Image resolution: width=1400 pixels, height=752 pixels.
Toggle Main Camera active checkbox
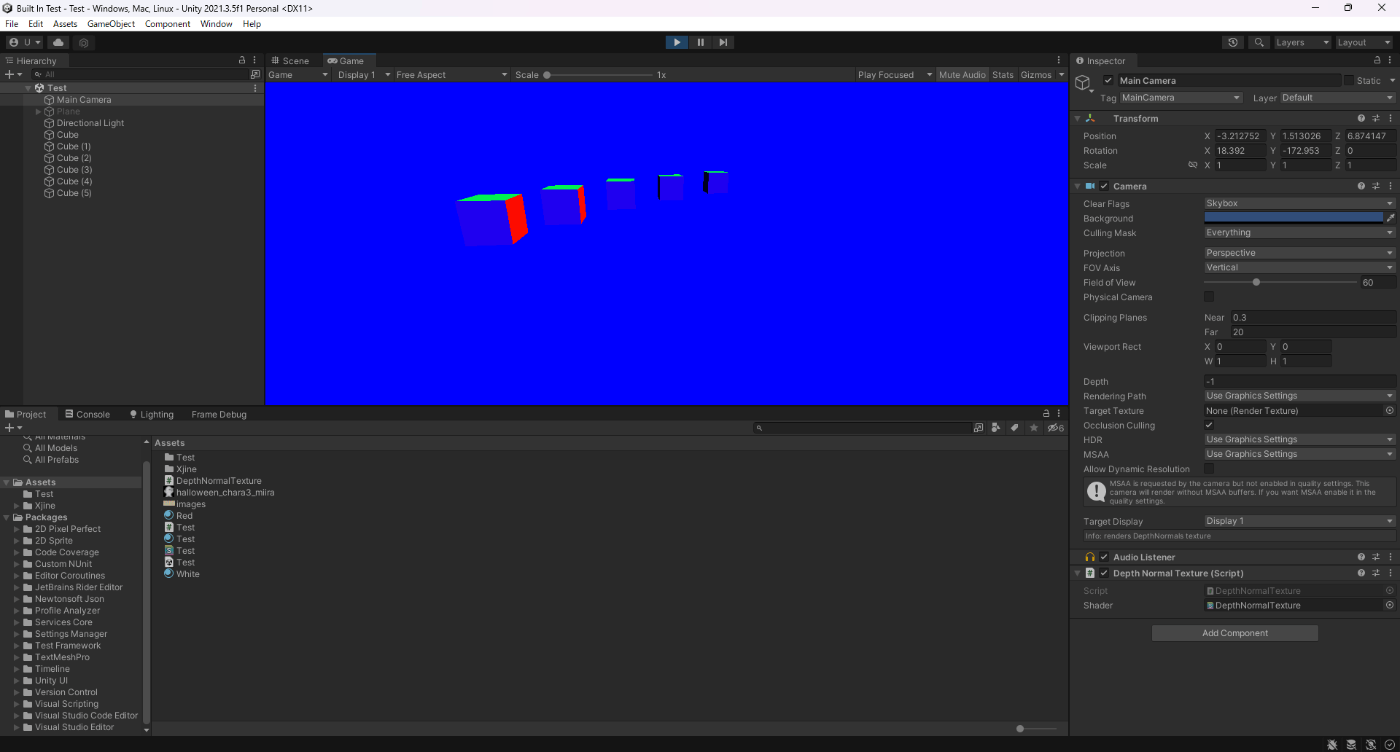coord(1108,80)
